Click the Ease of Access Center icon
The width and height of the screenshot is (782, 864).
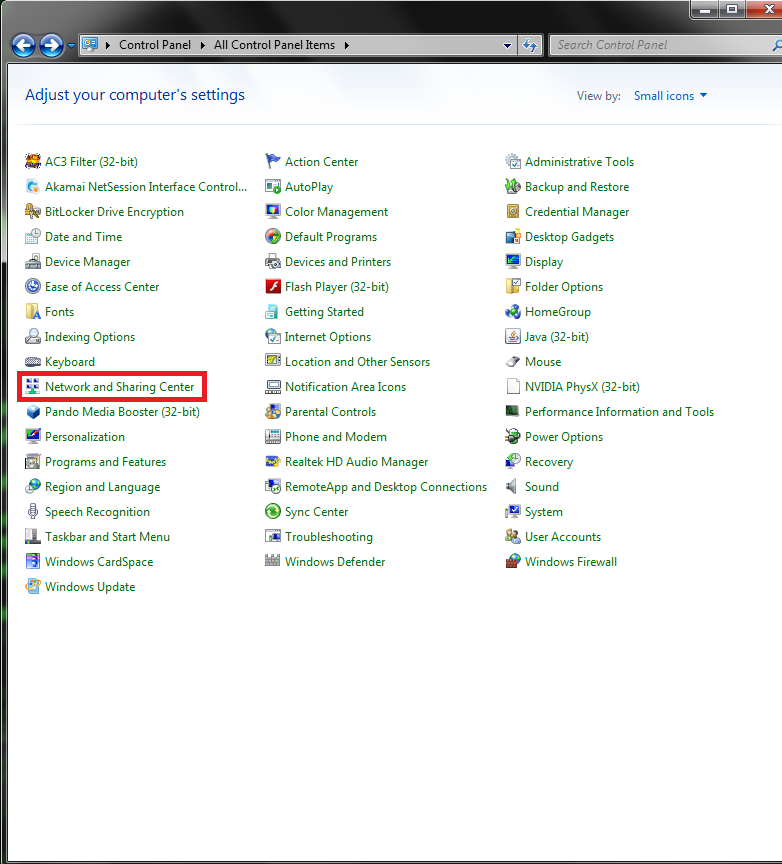tap(33, 287)
